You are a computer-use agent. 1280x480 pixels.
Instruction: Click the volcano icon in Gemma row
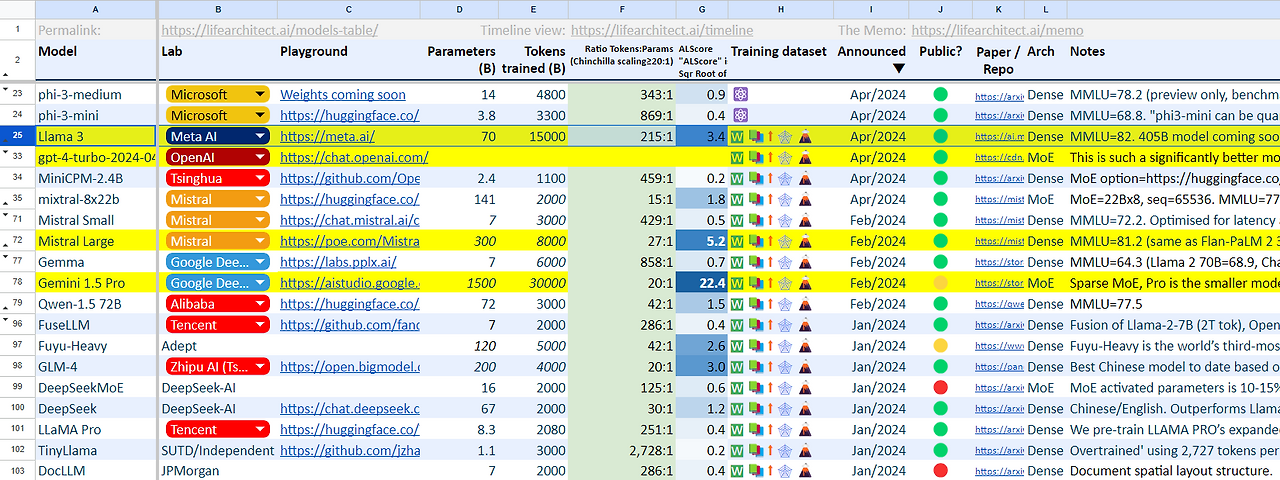(805, 262)
